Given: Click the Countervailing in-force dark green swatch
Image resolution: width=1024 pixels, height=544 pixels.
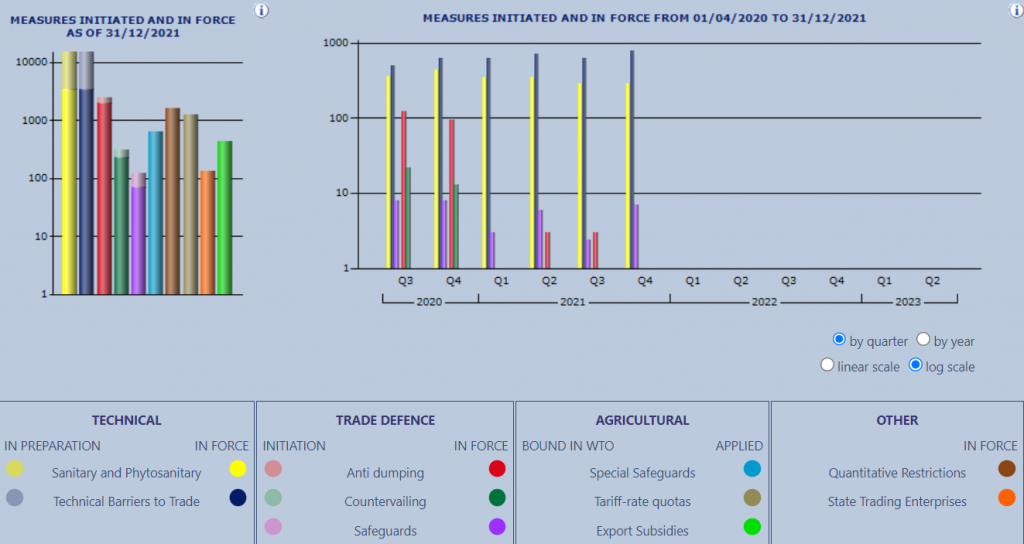Looking at the screenshot, I should click(498, 498).
